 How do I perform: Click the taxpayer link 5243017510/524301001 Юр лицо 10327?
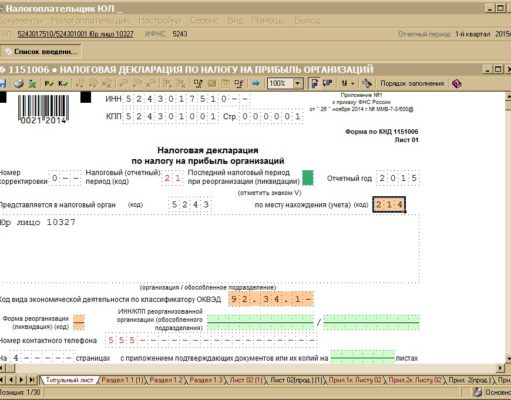click(75, 34)
